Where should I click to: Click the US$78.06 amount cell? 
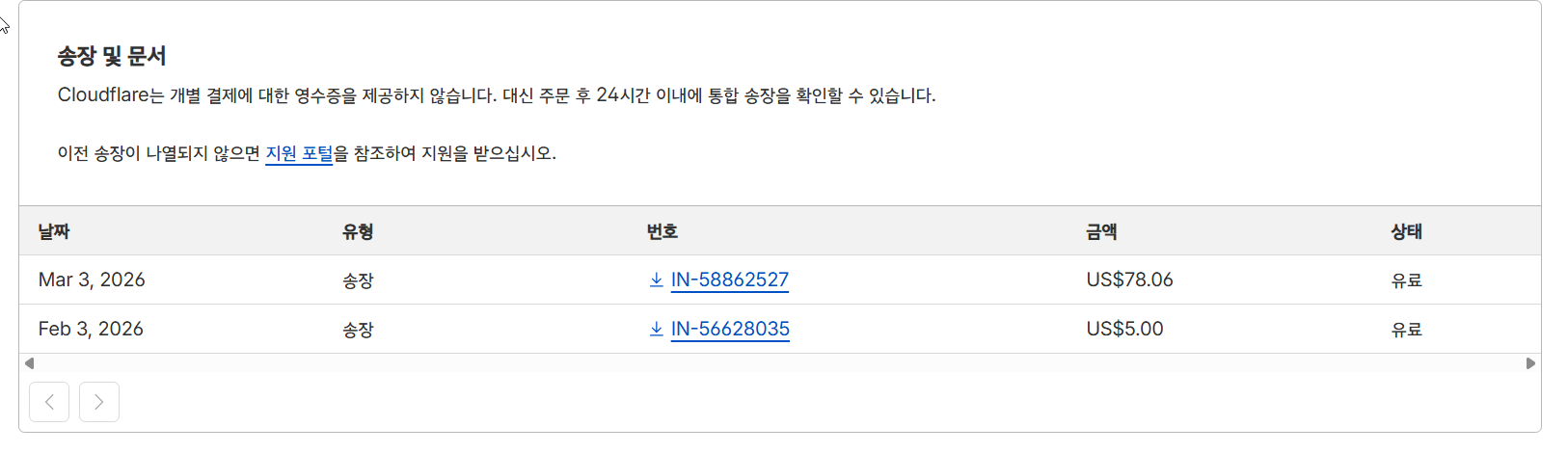(x=1130, y=280)
